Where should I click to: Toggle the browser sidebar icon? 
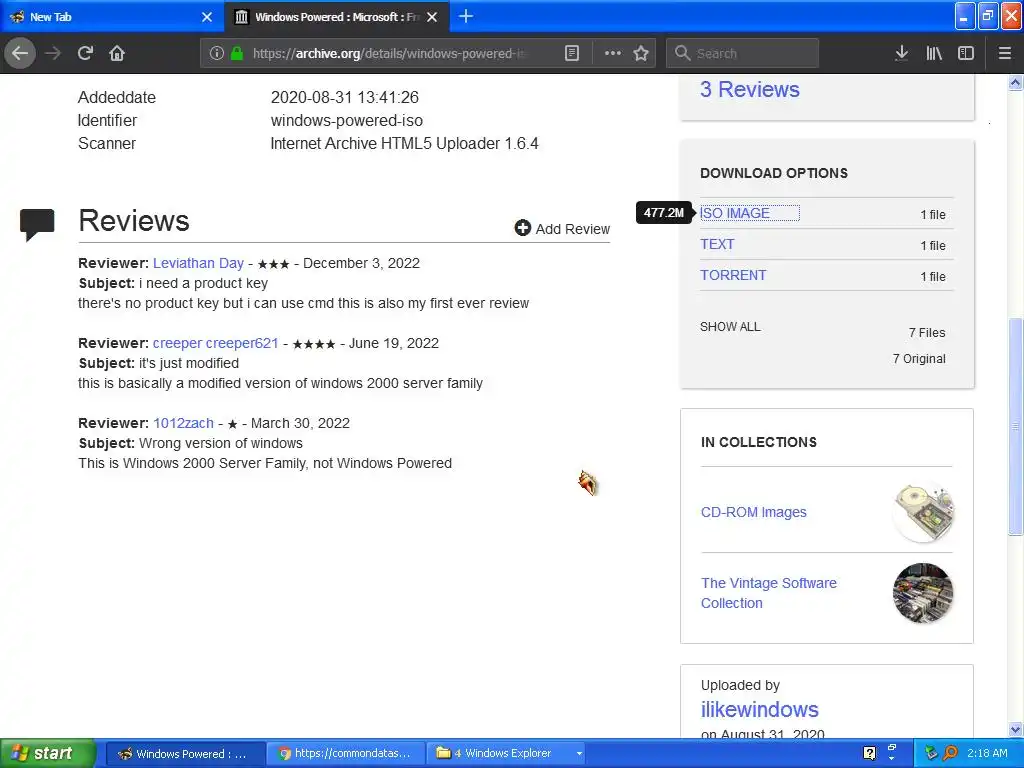click(966, 53)
